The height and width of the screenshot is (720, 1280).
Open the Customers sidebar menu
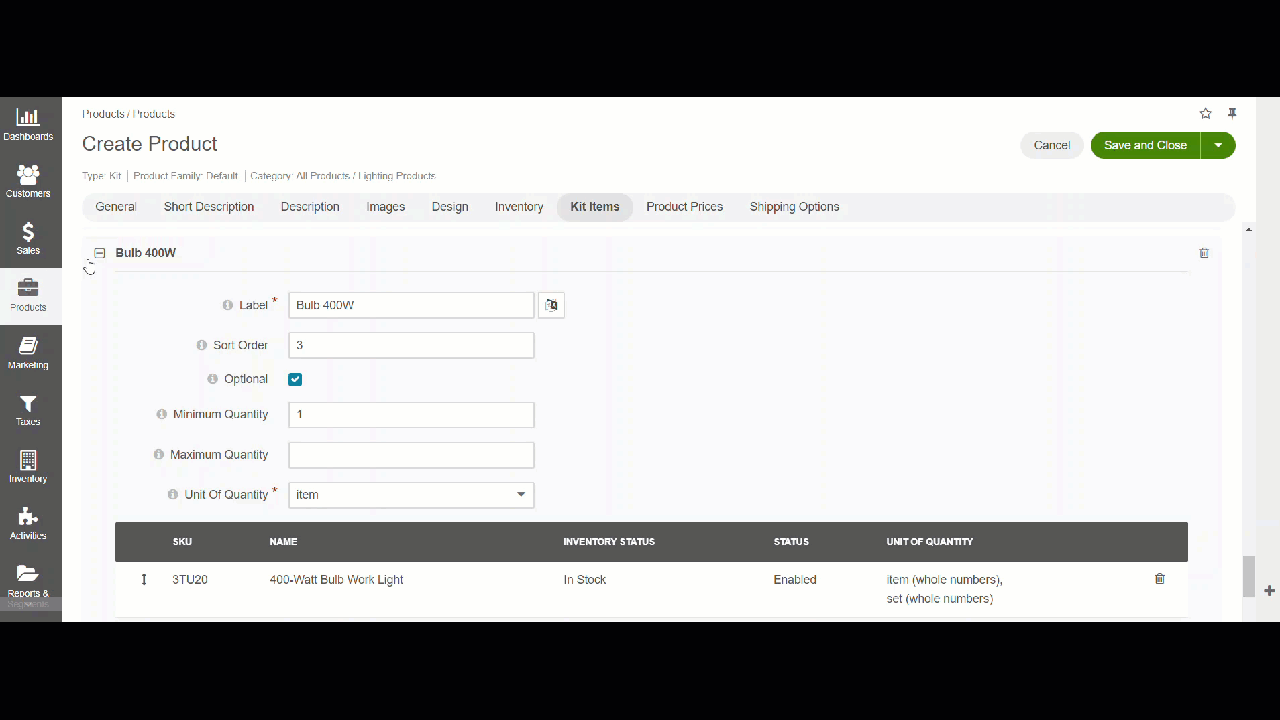[x=28, y=182]
